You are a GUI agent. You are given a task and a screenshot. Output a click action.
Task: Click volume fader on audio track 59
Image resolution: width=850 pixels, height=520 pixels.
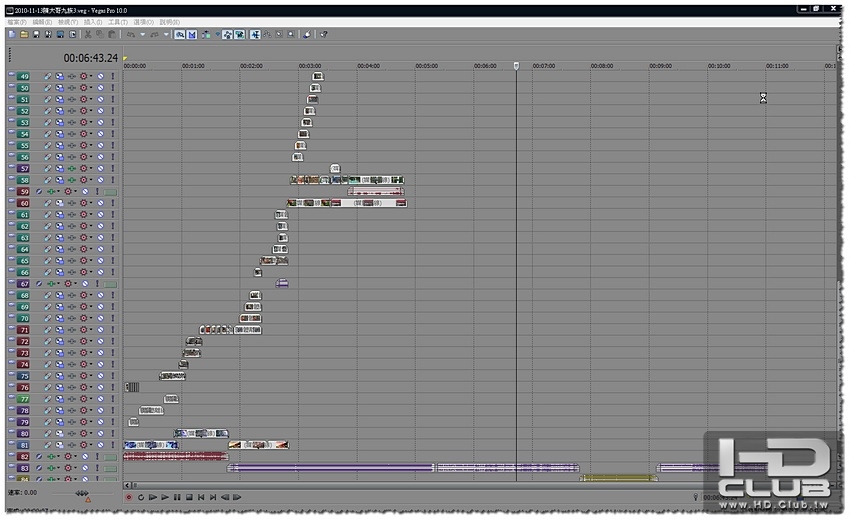(x=110, y=192)
